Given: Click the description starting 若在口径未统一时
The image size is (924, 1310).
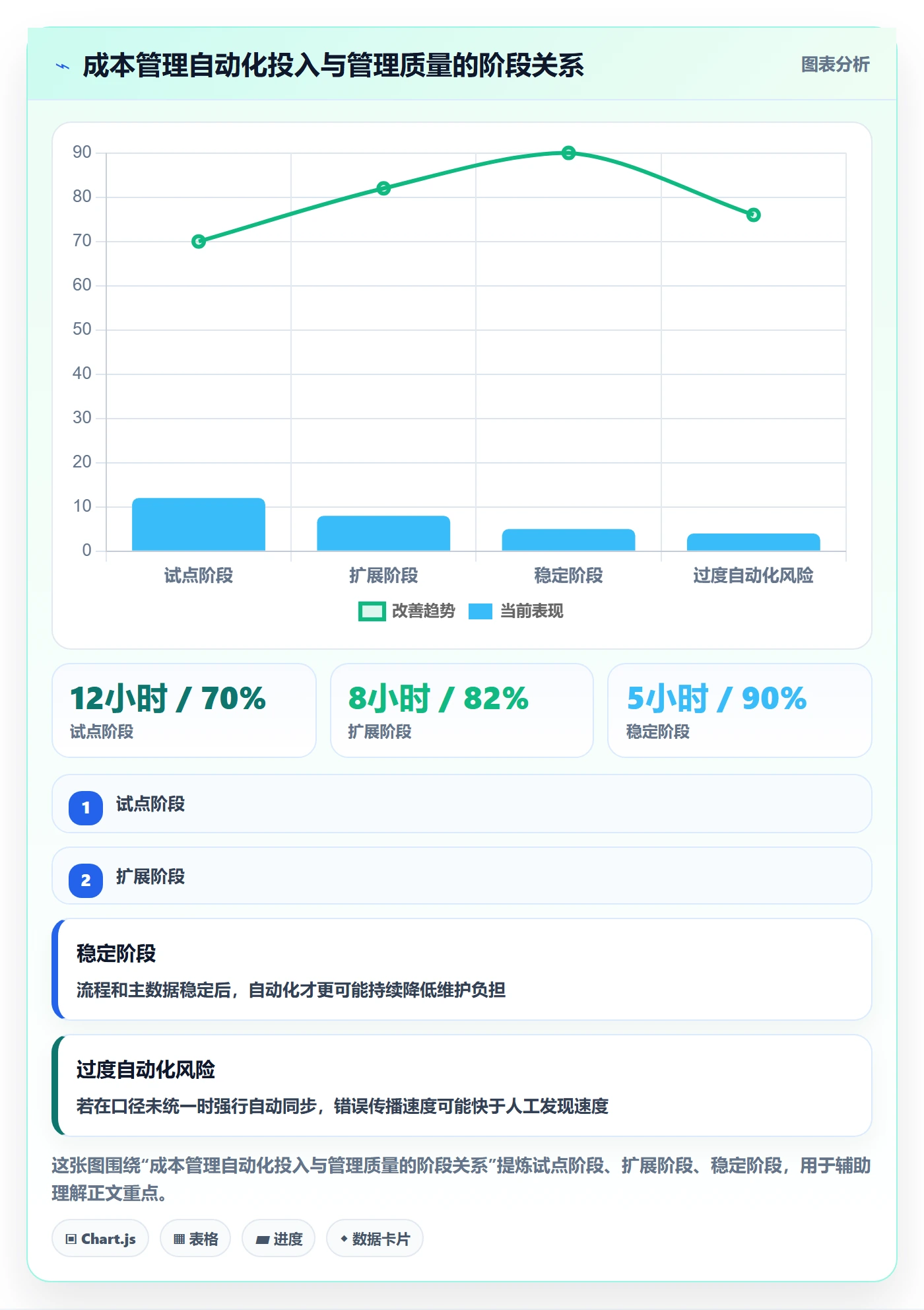Looking at the screenshot, I should [x=343, y=1106].
